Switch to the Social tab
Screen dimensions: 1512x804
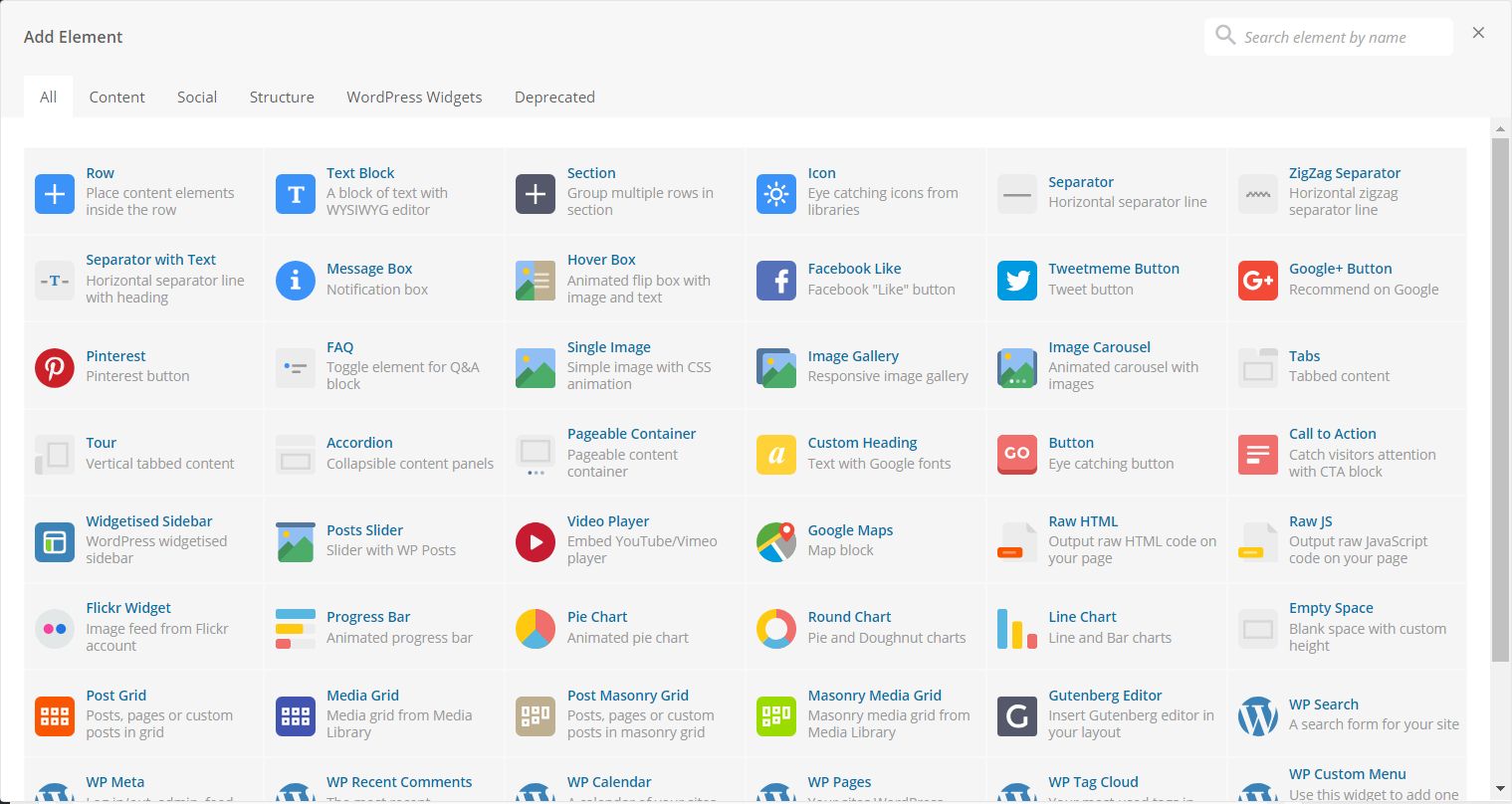tap(197, 97)
